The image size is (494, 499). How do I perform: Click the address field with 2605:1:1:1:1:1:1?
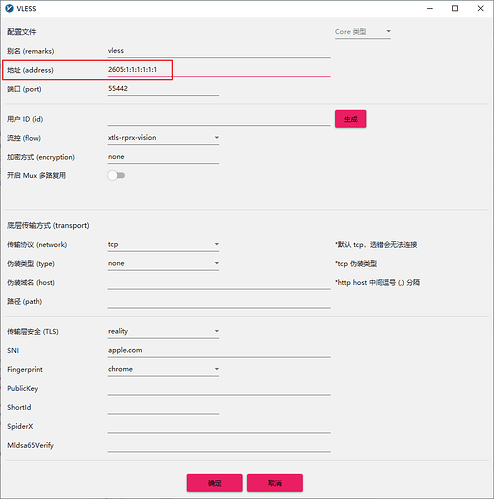219,70
